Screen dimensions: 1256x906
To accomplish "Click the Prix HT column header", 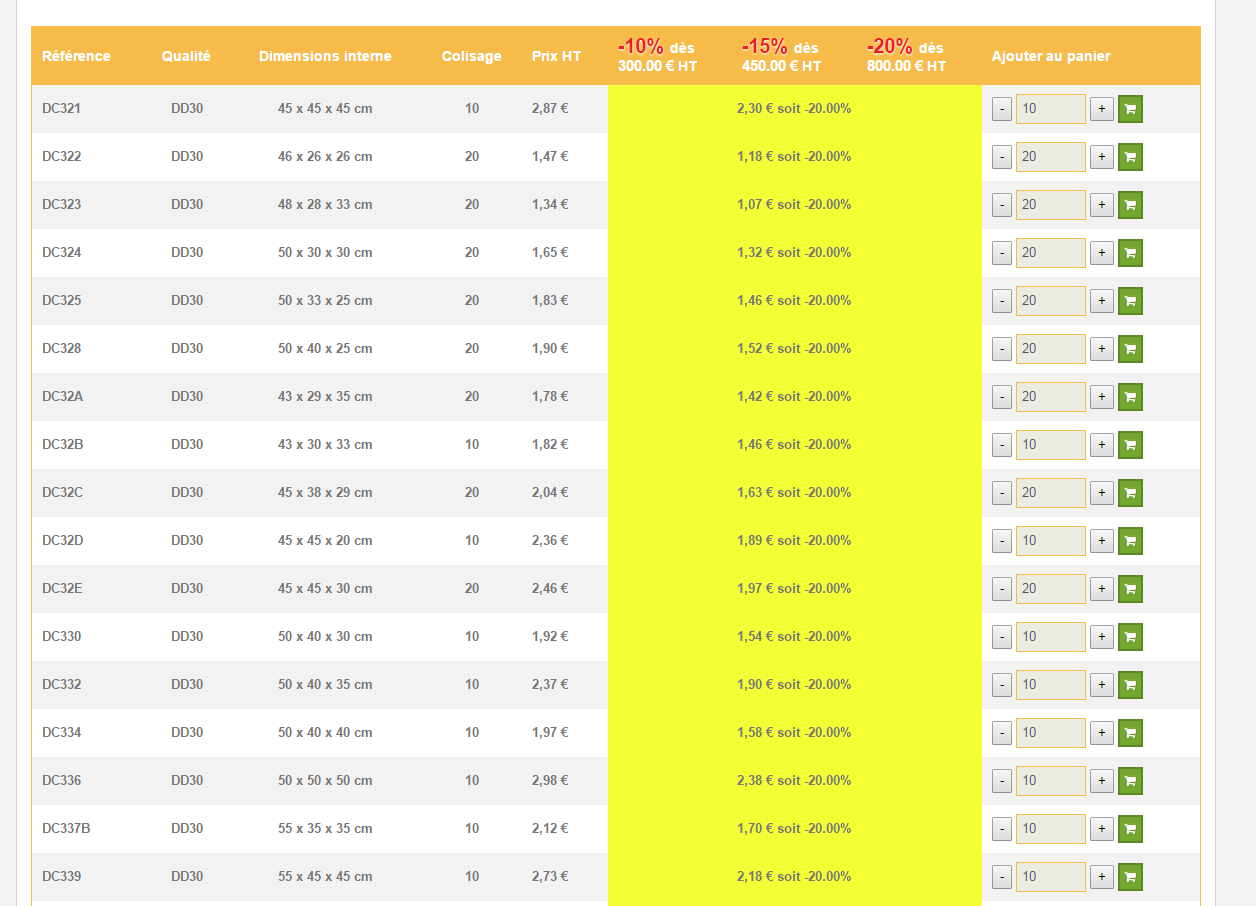I will point(556,56).
